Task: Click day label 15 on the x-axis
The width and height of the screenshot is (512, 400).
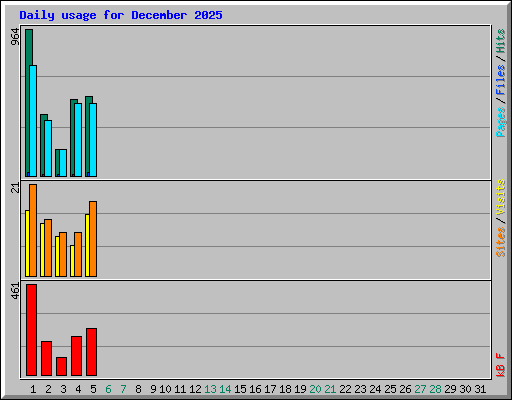Action: pos(240,389)
